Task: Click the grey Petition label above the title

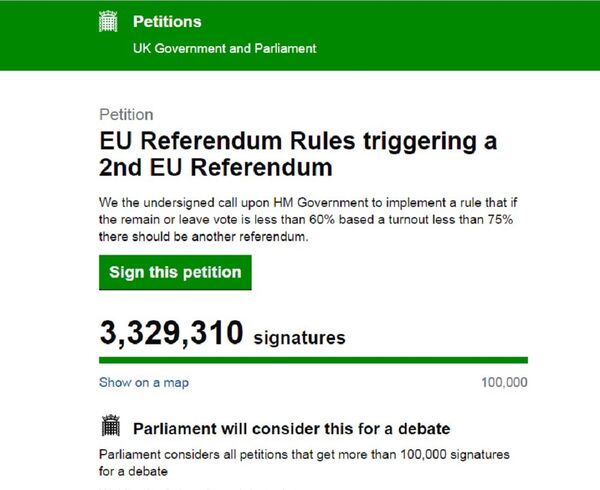Action: coord(126,114)
